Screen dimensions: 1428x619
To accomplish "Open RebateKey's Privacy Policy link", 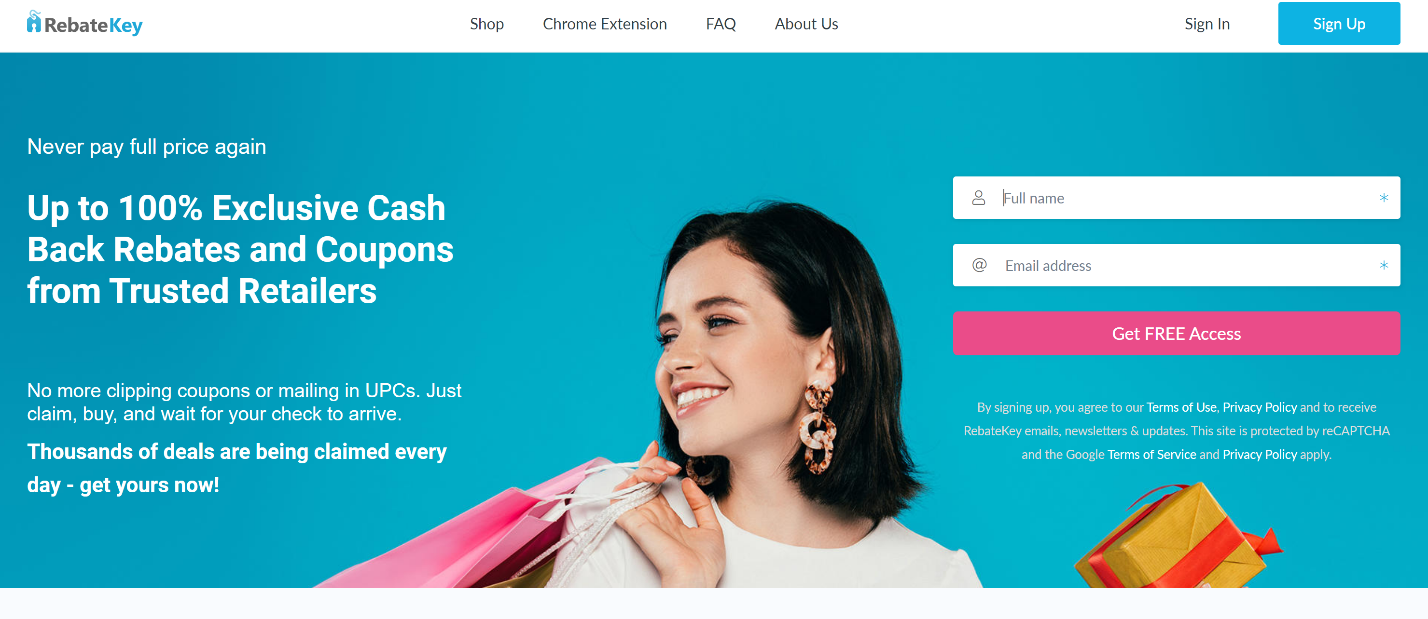I will coord(1259,407).
